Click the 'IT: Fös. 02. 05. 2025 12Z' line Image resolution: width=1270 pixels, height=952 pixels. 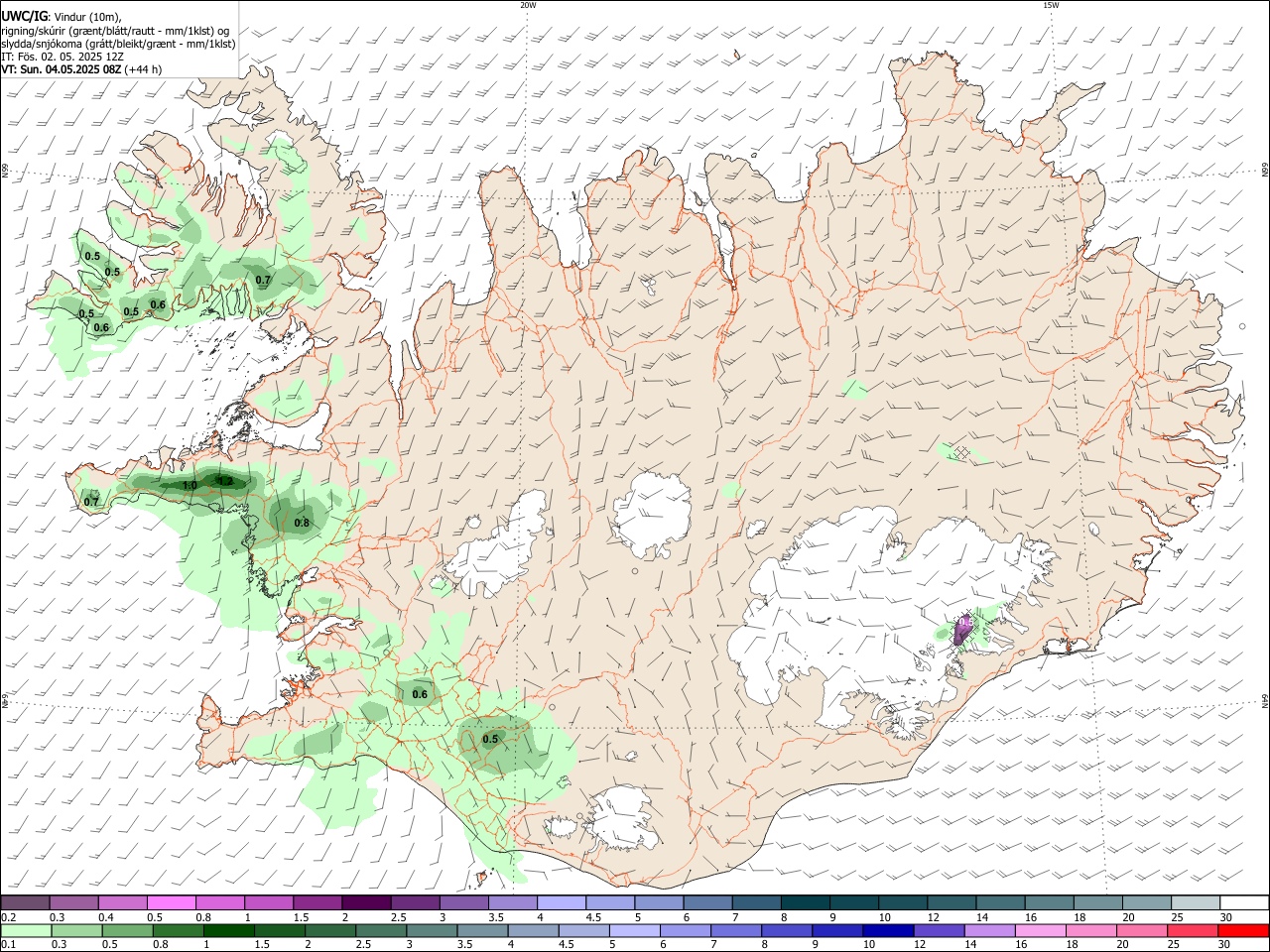(63, 57)
